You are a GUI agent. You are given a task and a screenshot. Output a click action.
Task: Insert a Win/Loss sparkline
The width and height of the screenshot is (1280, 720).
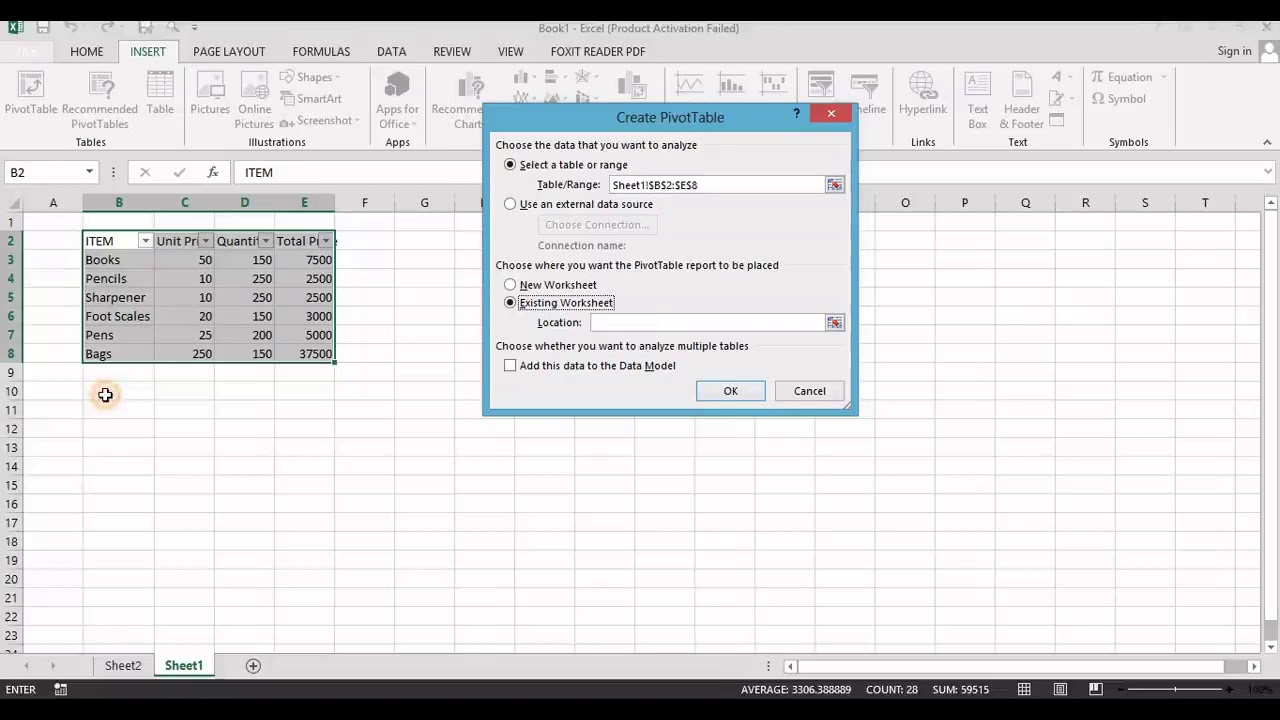(x=773, y=84)
